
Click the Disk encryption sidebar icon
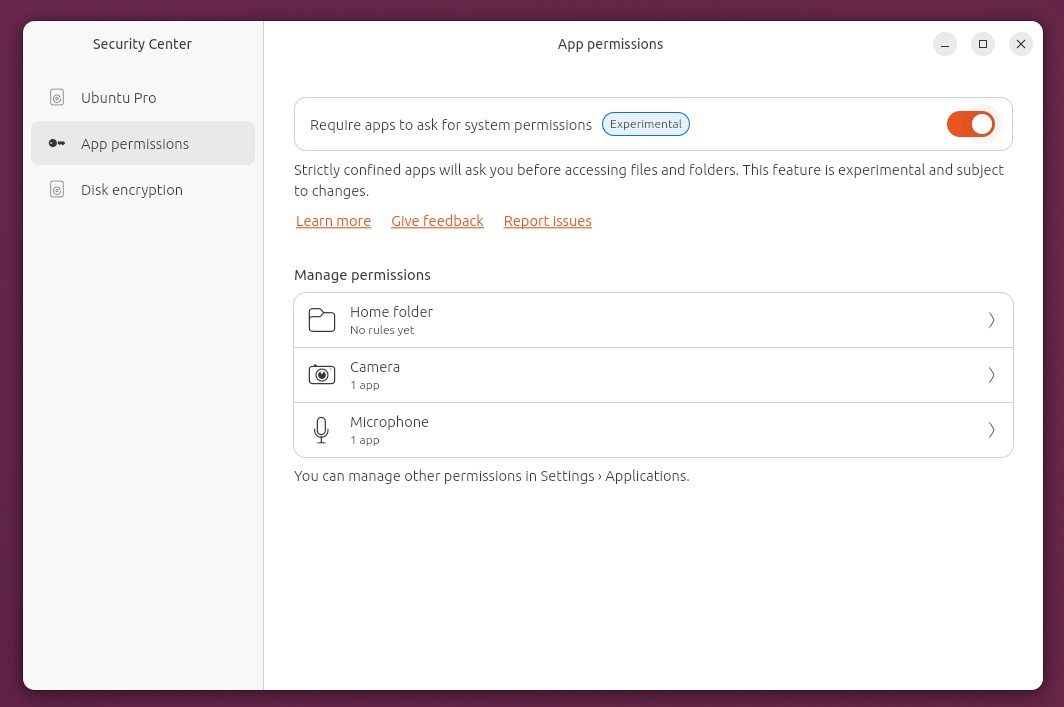point(57,190)
